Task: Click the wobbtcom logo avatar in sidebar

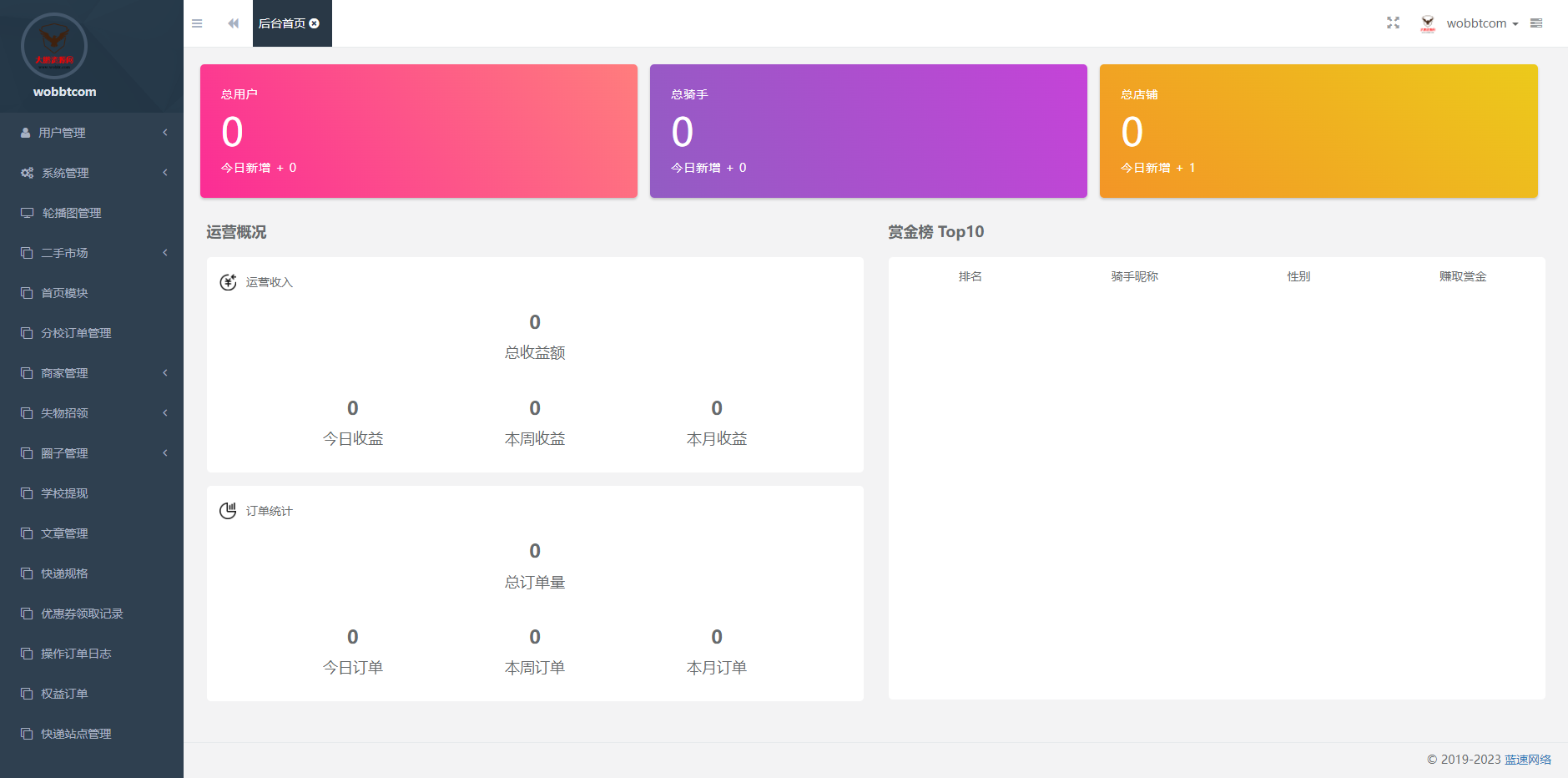Action: tap(54, 46)
